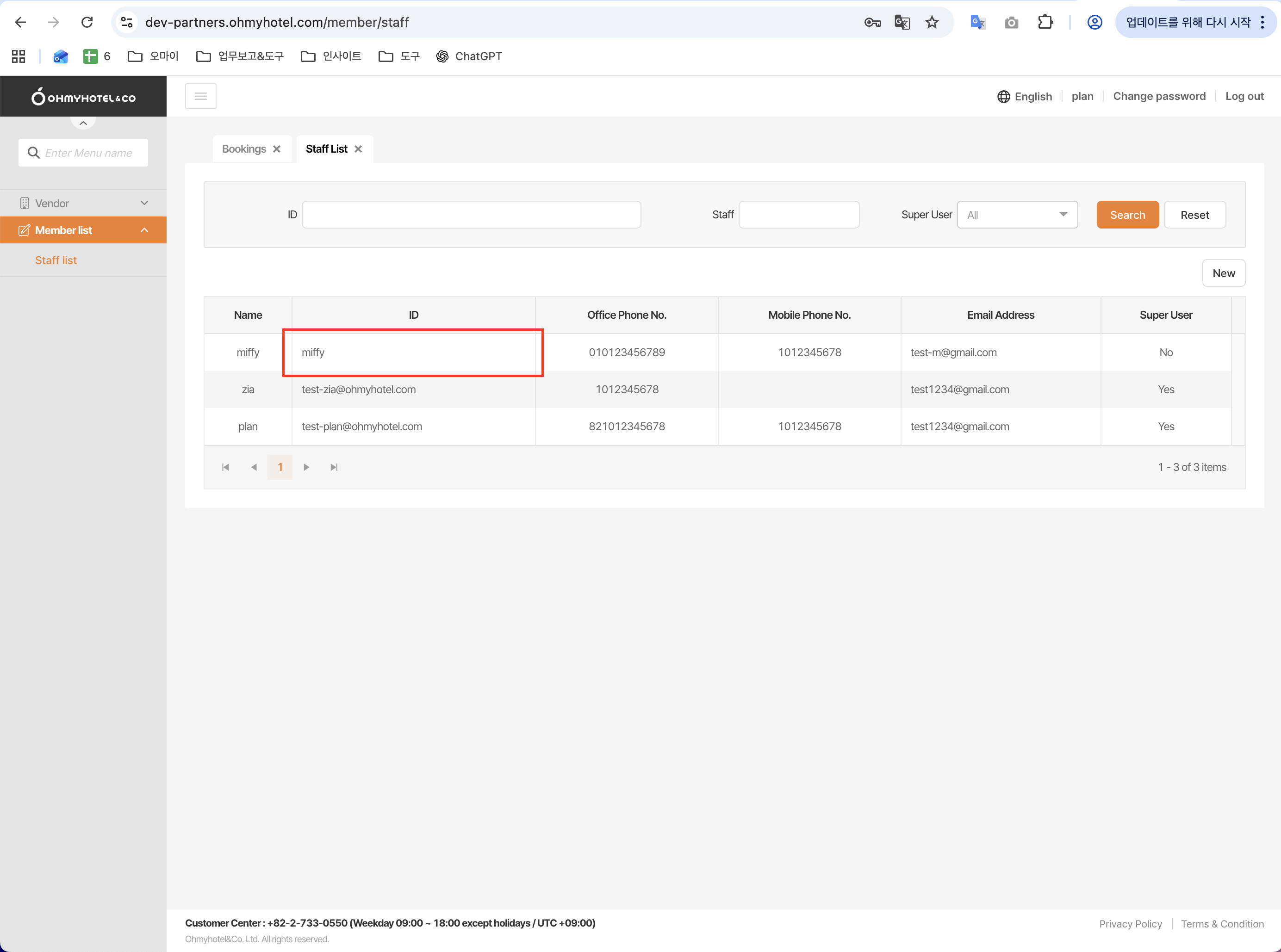Image resolution: width=1281 pixels, height=952 pixels.
Task: Select Staff list in sidebar
Action: 56,260
